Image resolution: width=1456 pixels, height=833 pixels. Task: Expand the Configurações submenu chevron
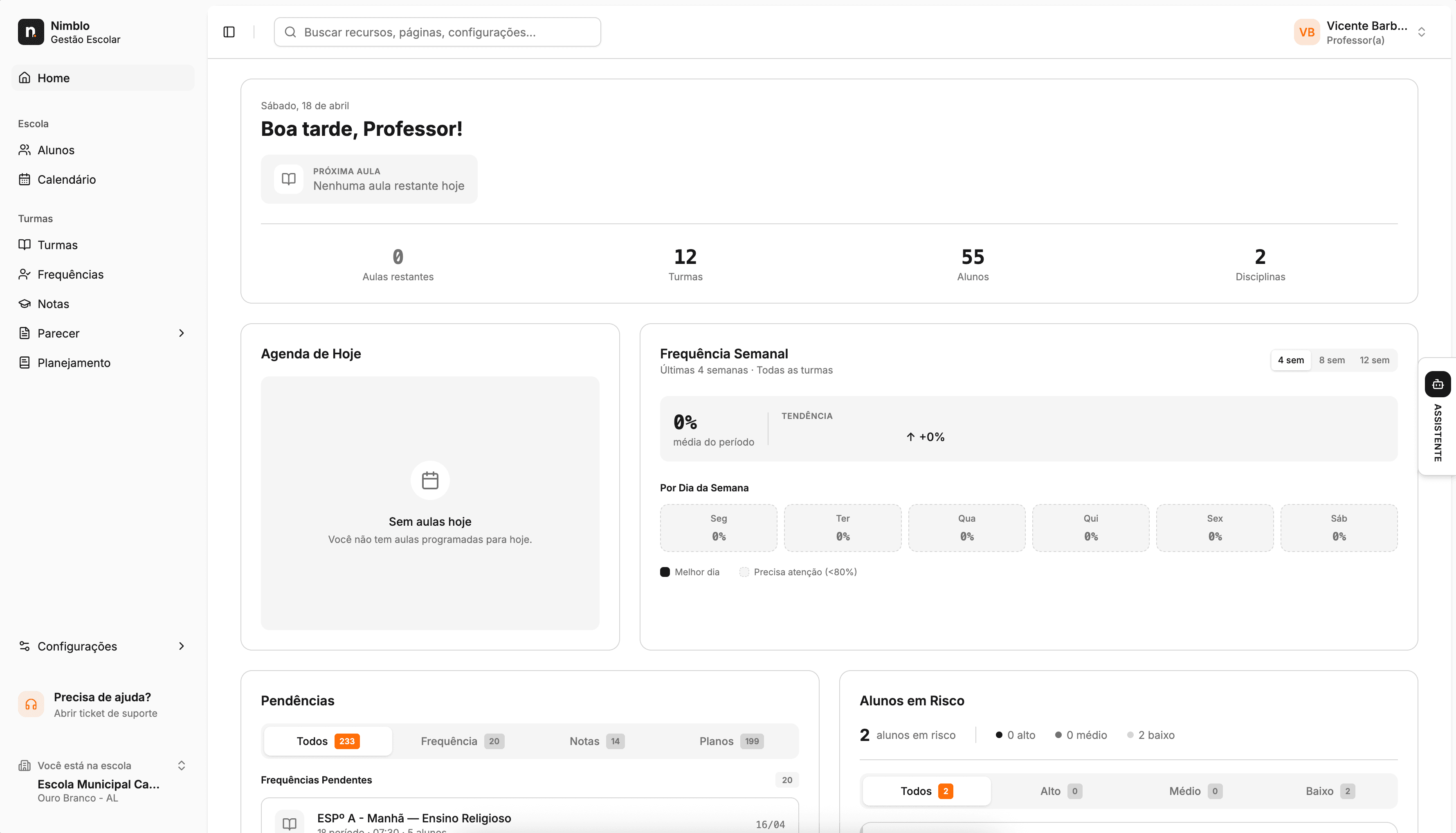click(181, 646)
